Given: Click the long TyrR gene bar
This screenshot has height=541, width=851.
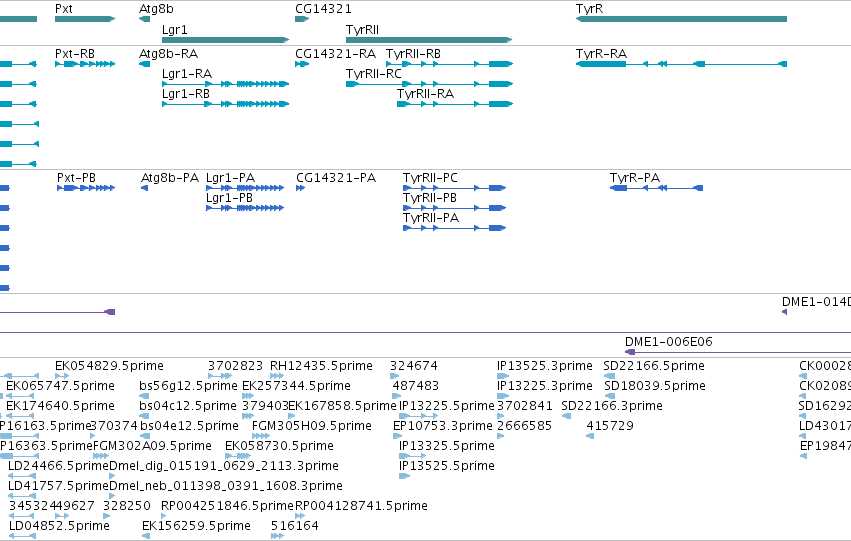Looking at the screenshot, I should click(681, 19).
